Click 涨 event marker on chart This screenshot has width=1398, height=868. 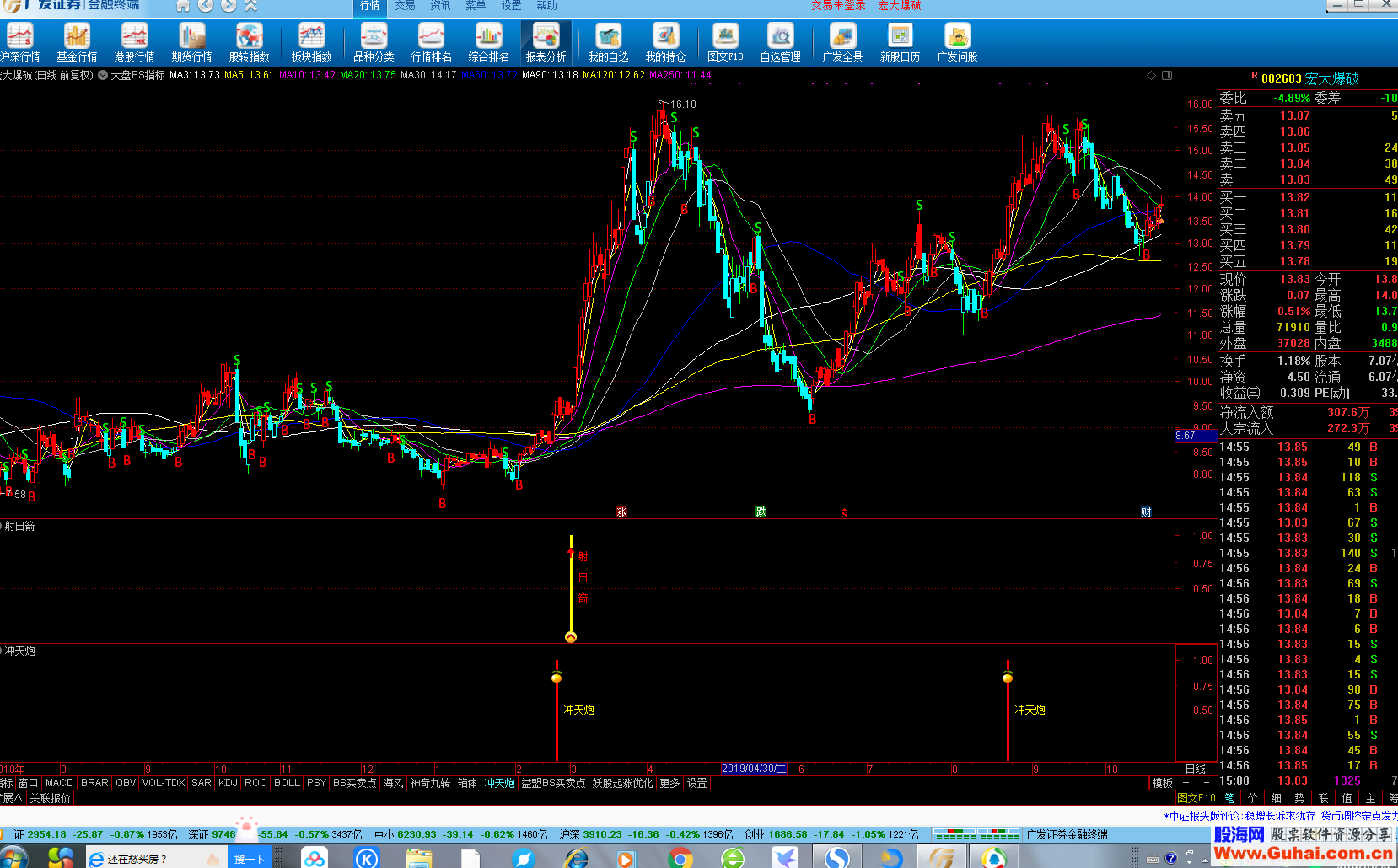click(621, 512)
